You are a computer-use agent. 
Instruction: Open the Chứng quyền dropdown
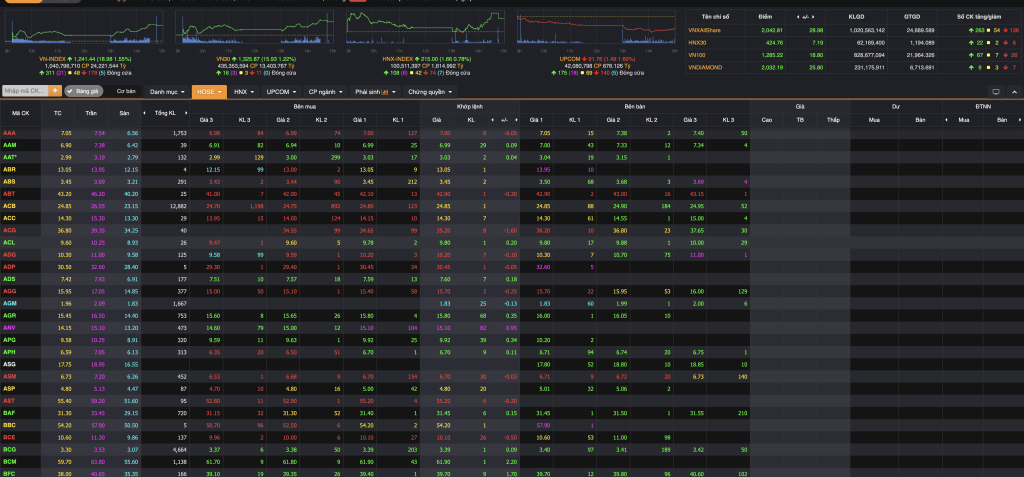pyautogui.click(x=431, y=91)
